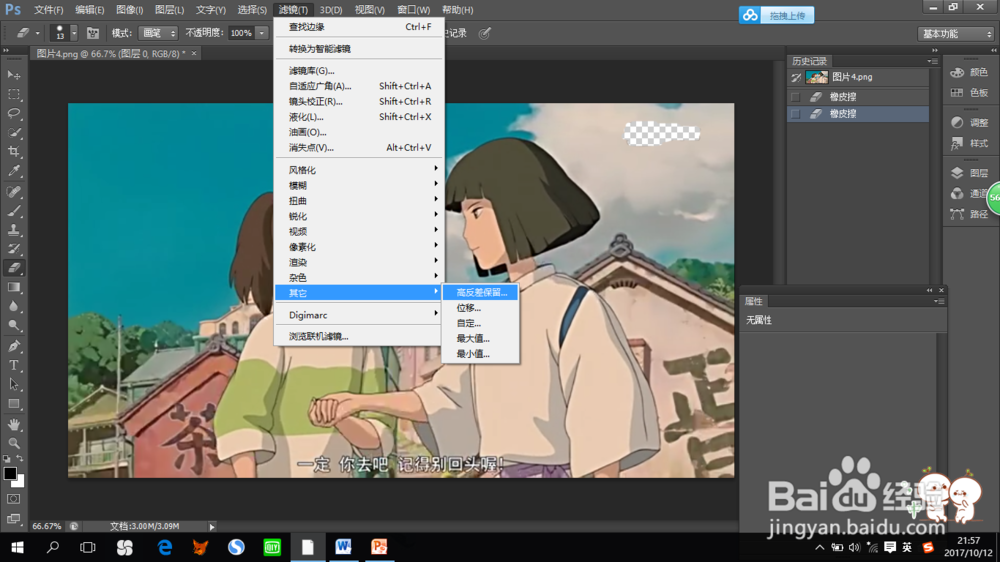The width and height of the screenshot is (1000, 562).
Task: Open the 颜色 panel button
Action: [x=969, y=73]
